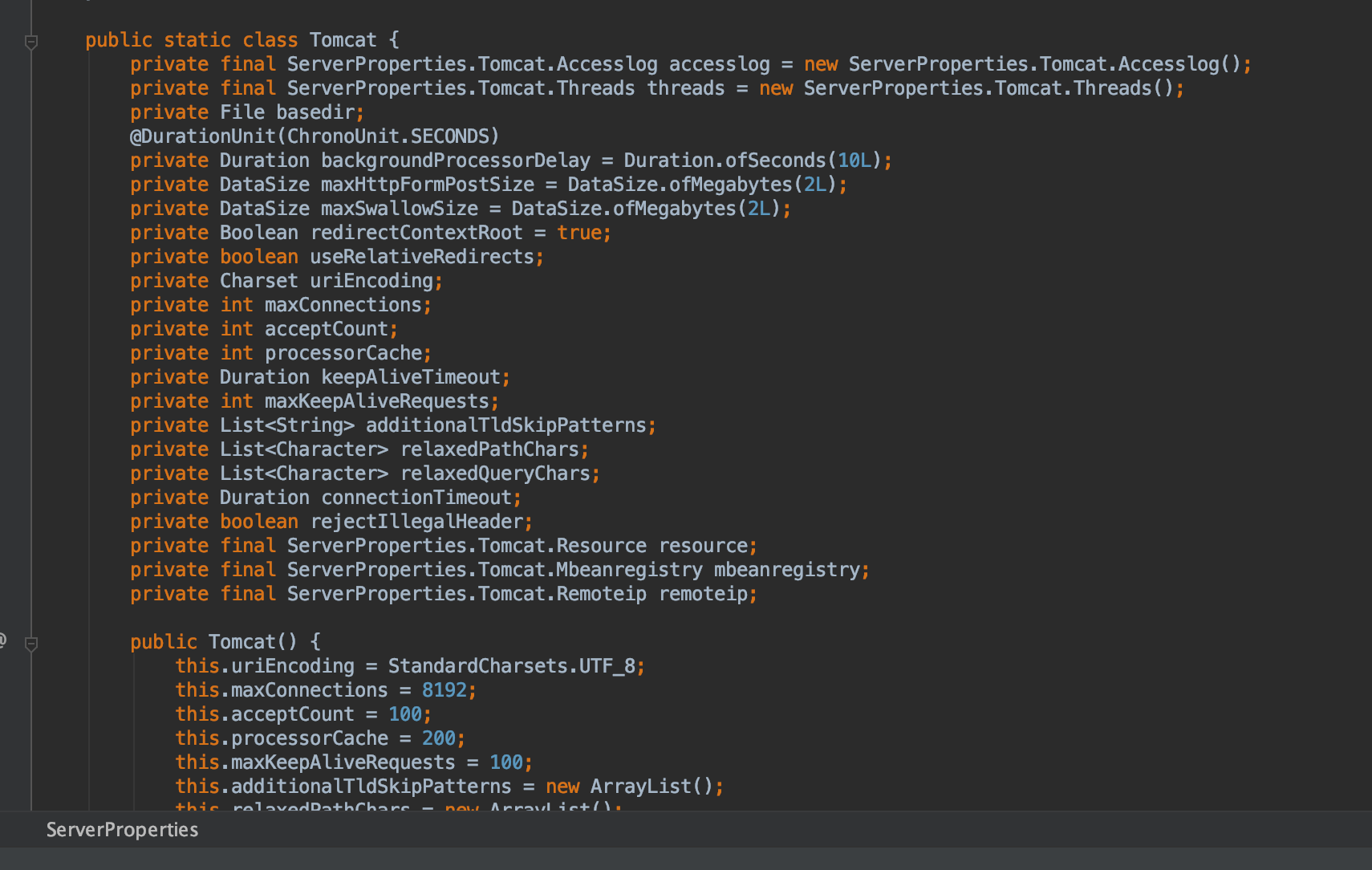Click additionalTldSkipPatterns in its List declaration
The image size is (1372, 870).
tap(506, 425)
